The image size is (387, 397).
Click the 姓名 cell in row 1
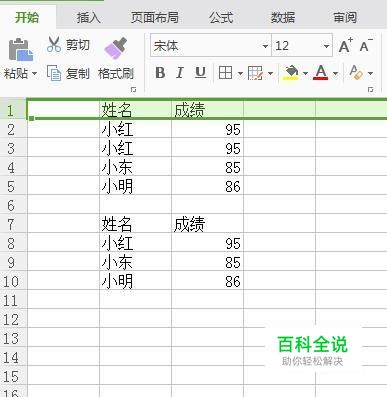pyautogui.click(x=135, y=110)
